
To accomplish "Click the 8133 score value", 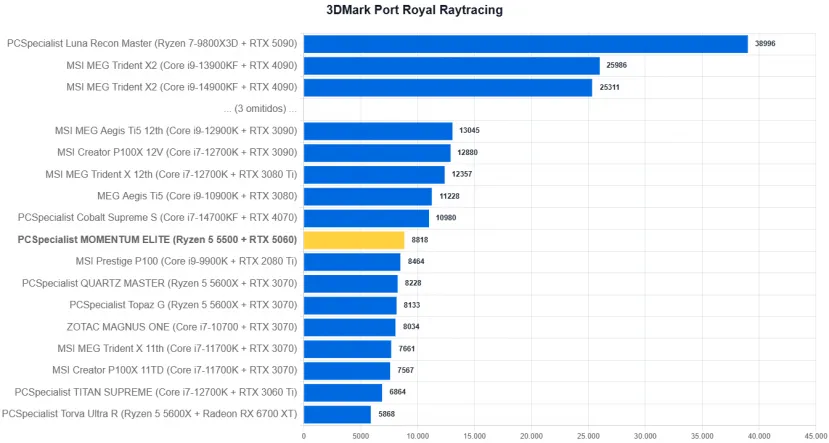I will pyautogui.click(x=412, y=305).
